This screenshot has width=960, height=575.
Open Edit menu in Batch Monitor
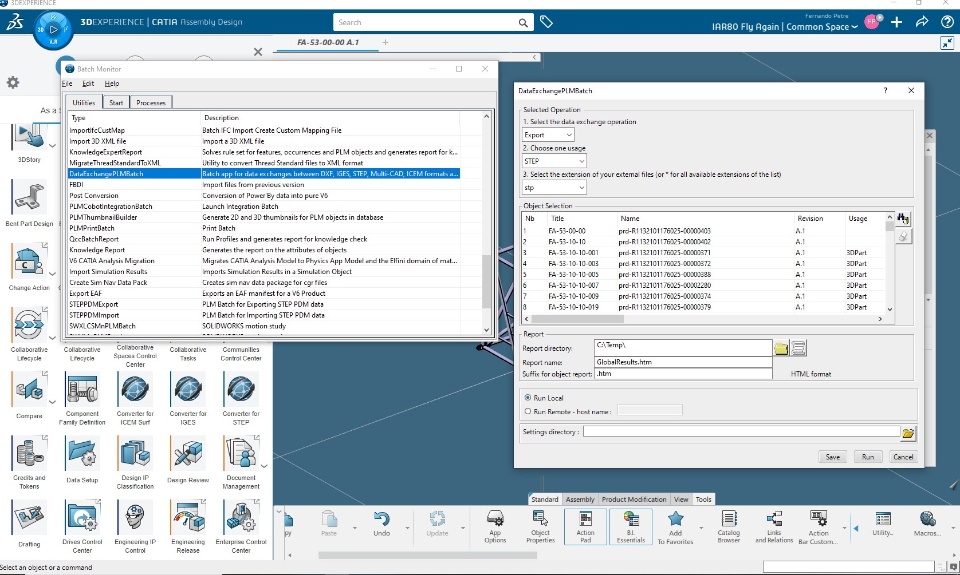(x=88, y=83)
